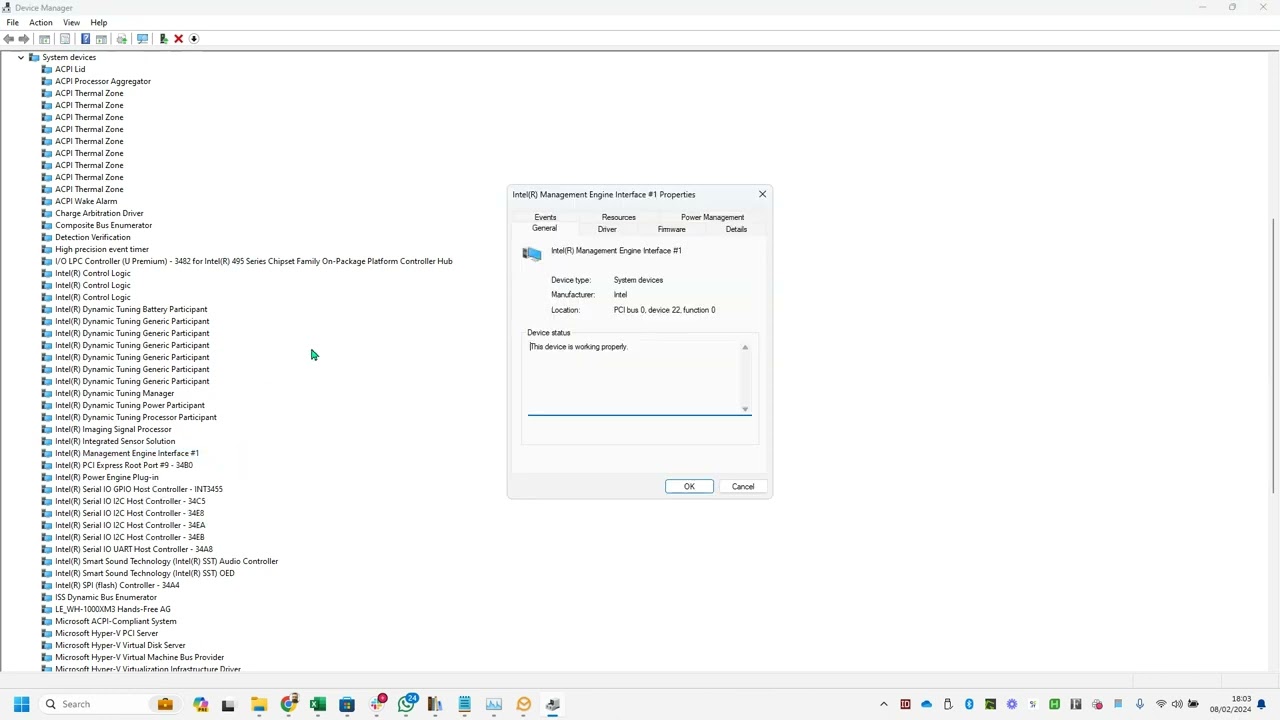Click the blue question mark Help toolbar icon
The width and height of the screenshot is (1280, 720).
(x=85, y=39)
